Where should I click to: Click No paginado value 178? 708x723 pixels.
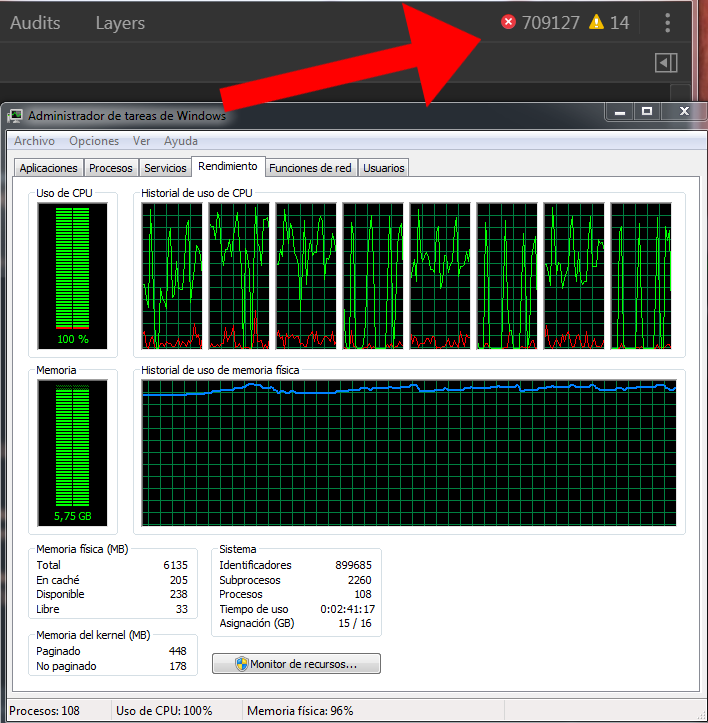click(x=178, y=666)
